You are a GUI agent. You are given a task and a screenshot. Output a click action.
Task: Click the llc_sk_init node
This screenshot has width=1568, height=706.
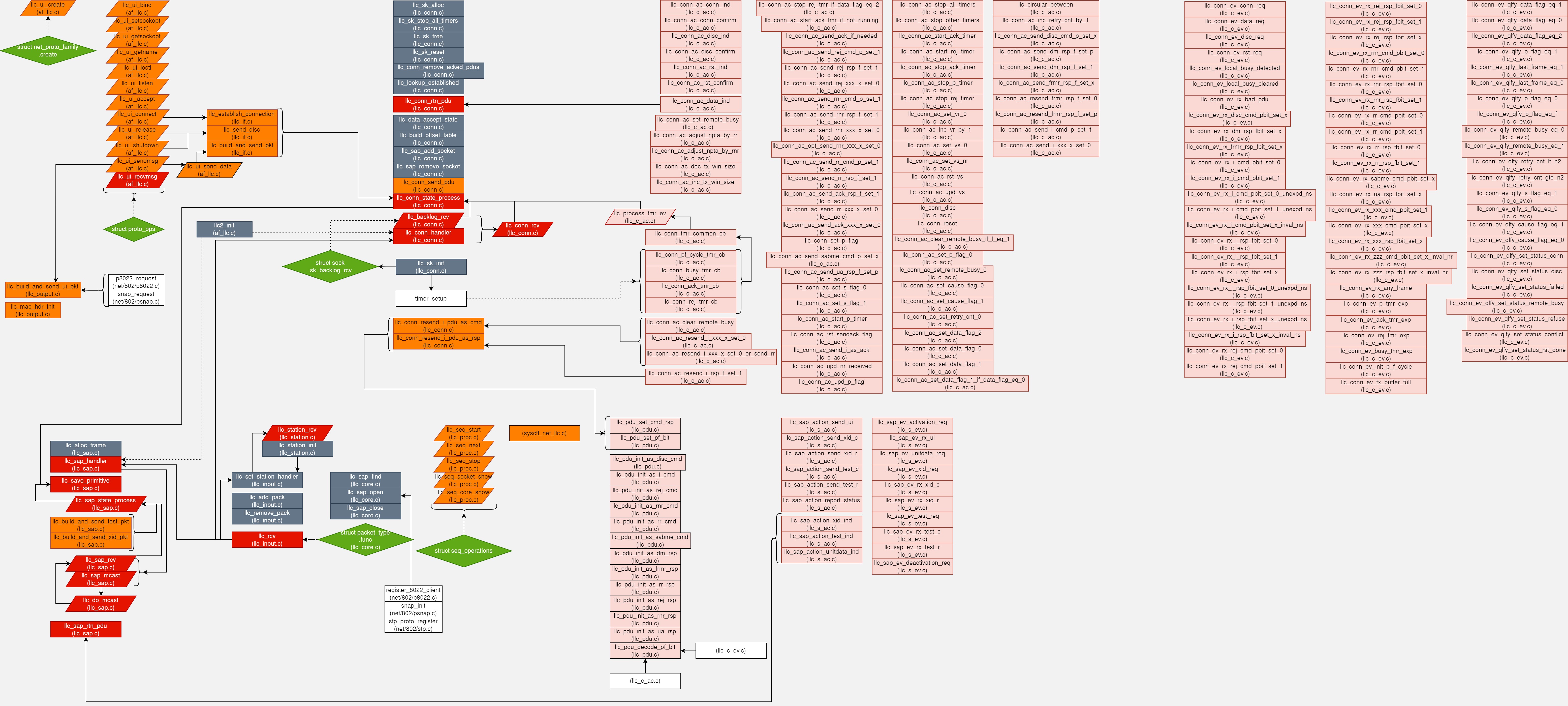click(x=431, y=267)
